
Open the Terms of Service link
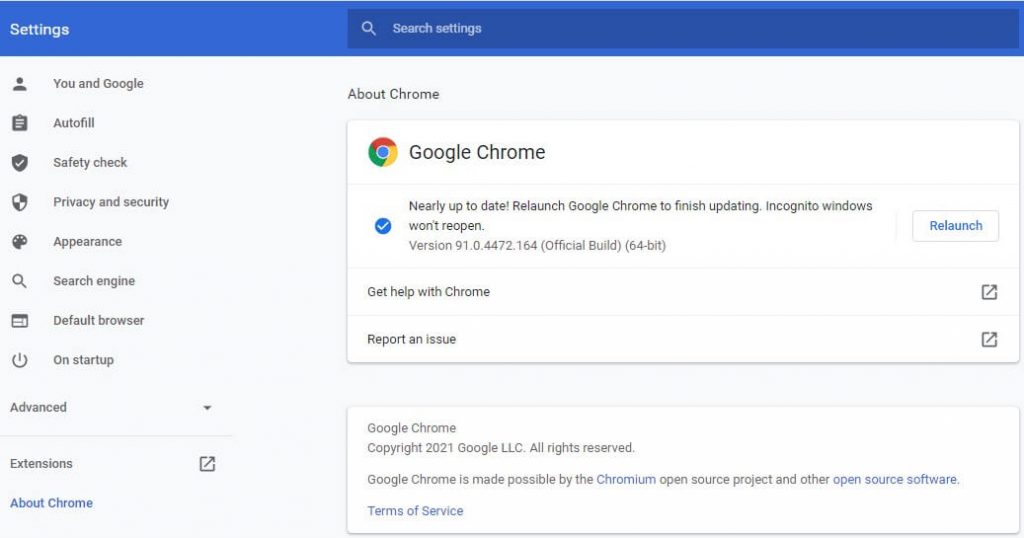pos(415,511)
